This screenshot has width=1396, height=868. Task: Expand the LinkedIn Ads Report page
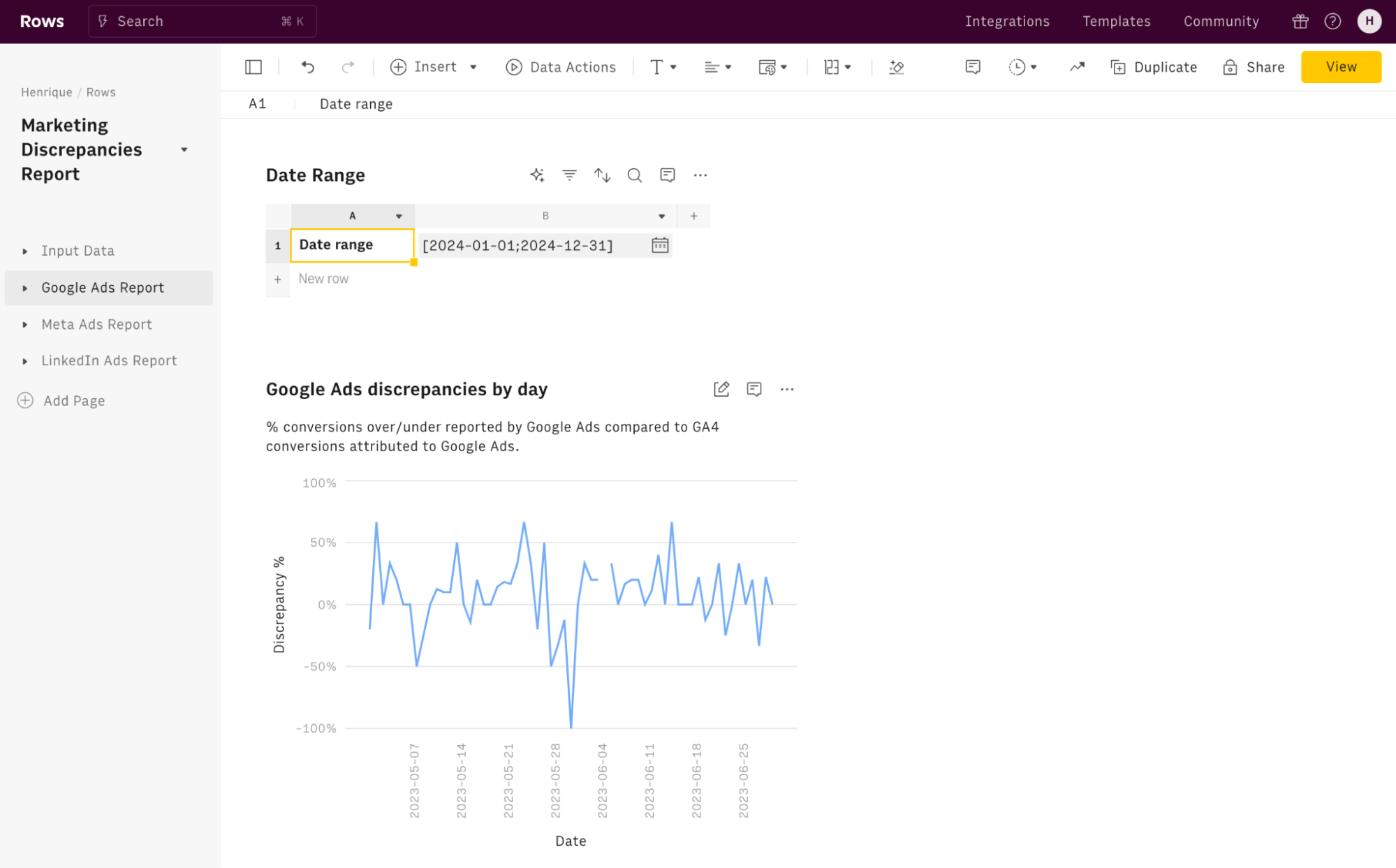[25, 361]
